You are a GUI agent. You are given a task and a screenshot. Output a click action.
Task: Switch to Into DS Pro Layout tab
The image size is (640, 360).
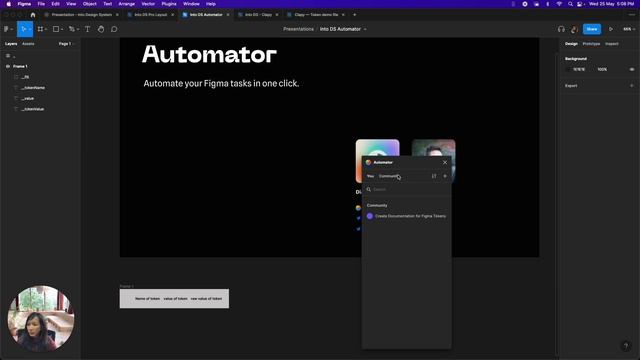coord(151,15)
